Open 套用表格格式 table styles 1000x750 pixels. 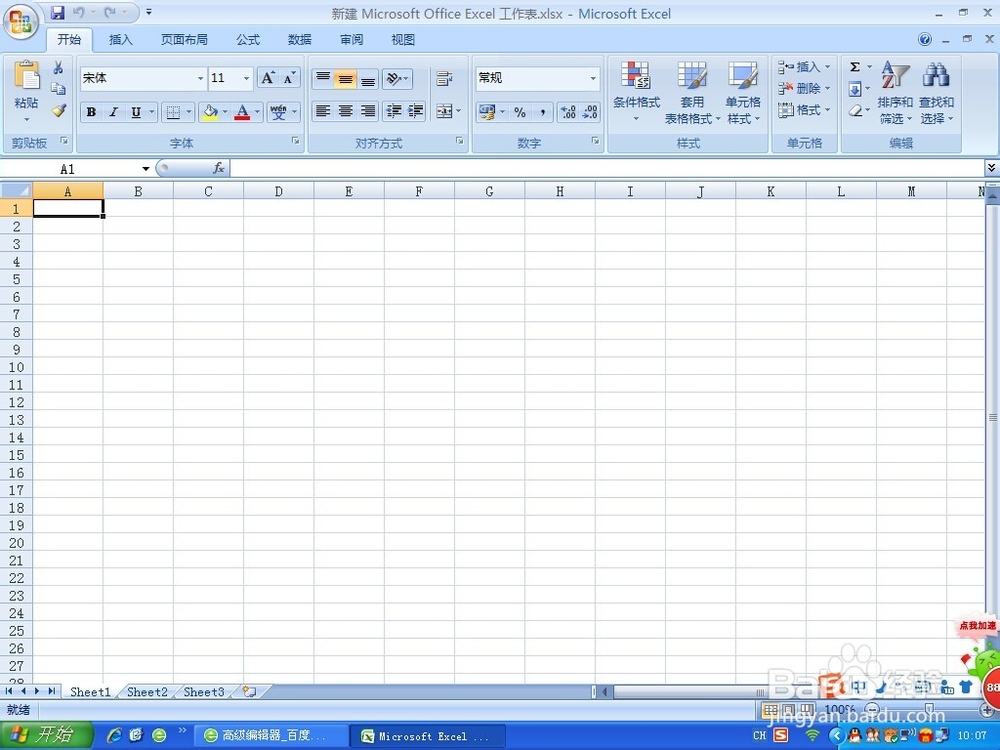click(x=692, y=92)
